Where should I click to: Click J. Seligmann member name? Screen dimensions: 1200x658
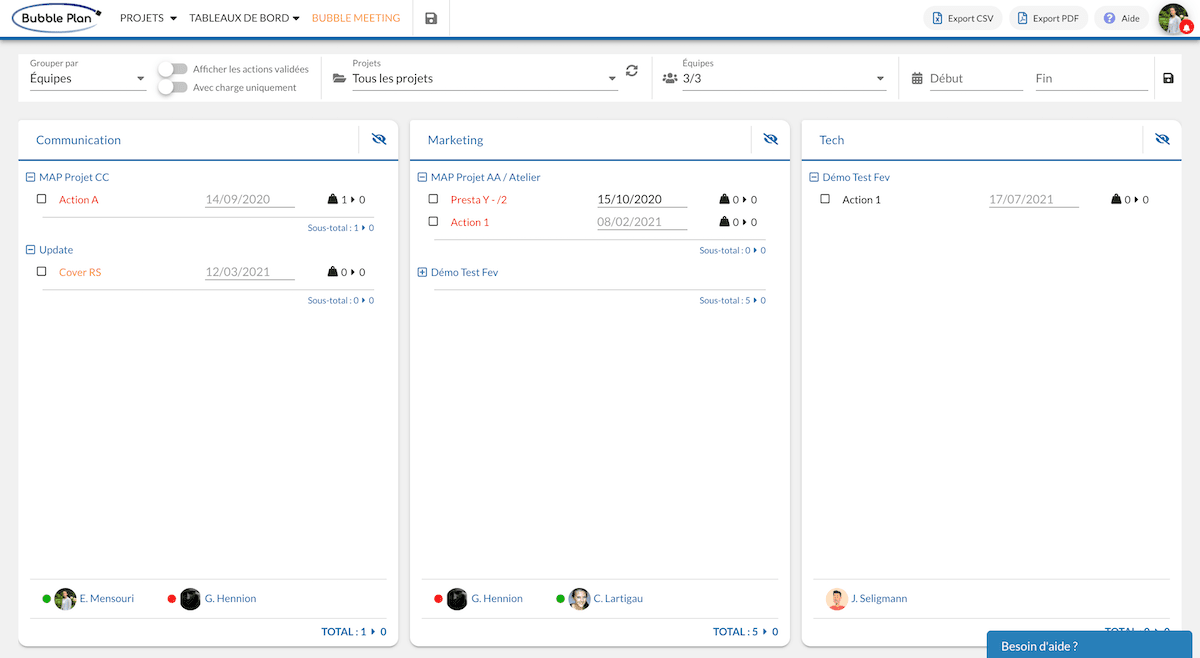click(879, 599)
